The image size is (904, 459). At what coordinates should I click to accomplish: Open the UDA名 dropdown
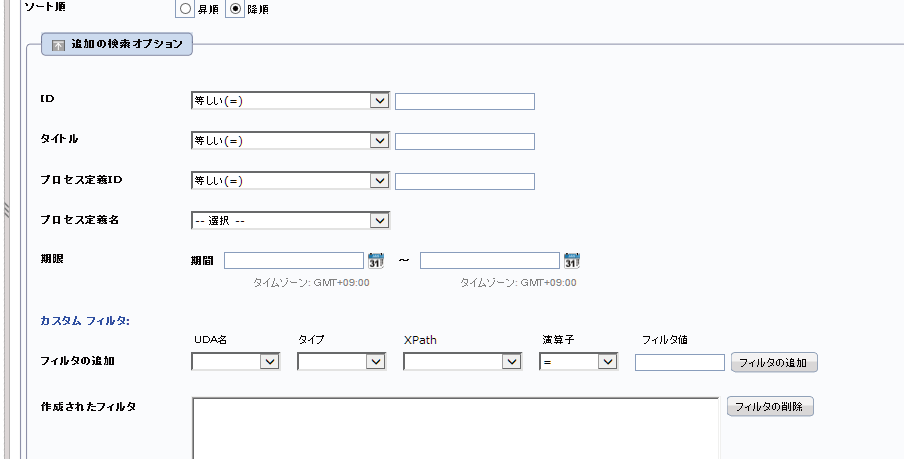coord(236,362)
